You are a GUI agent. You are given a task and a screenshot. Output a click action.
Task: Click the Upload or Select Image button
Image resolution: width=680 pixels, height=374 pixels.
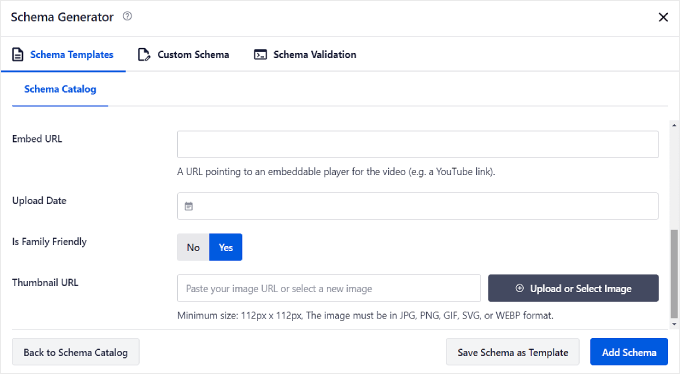pos(573,288)
